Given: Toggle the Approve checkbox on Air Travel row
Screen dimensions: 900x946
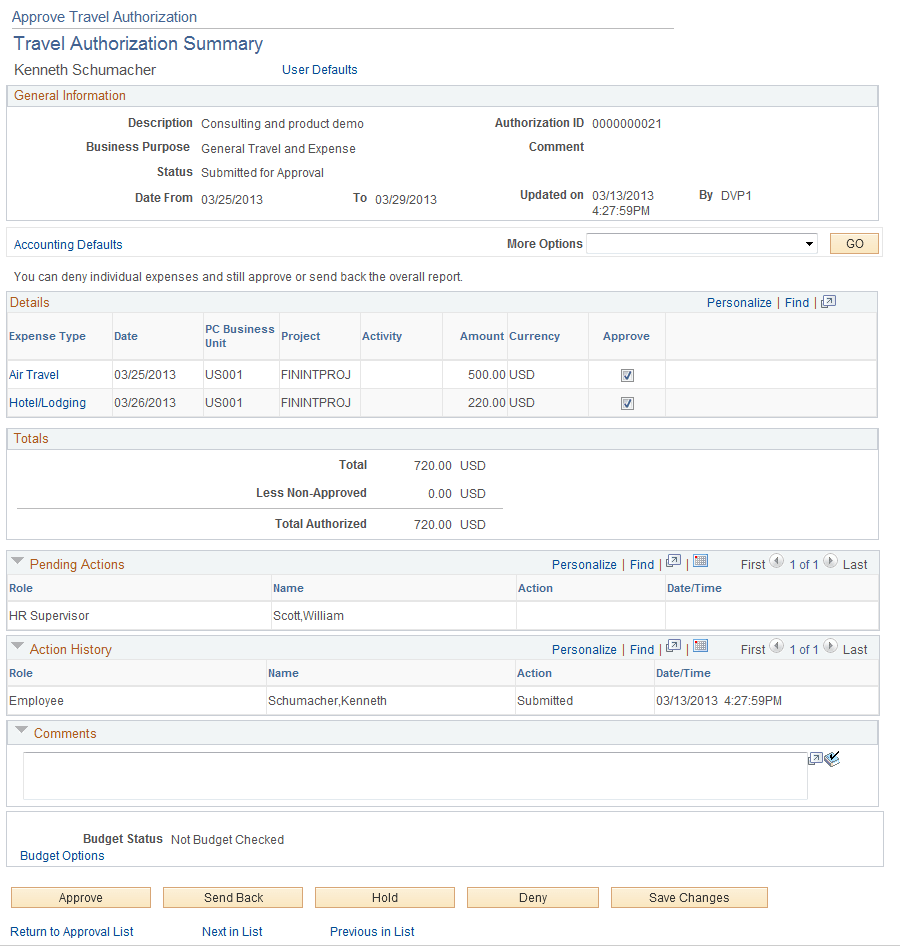Looking at the screenshot, I should click(627, 375).
